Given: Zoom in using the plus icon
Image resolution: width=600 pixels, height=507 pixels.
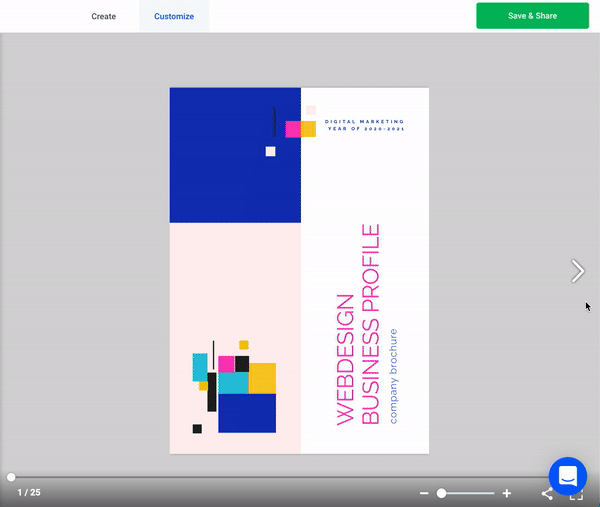Looking at the screenshot, I should tap(507, 493).
